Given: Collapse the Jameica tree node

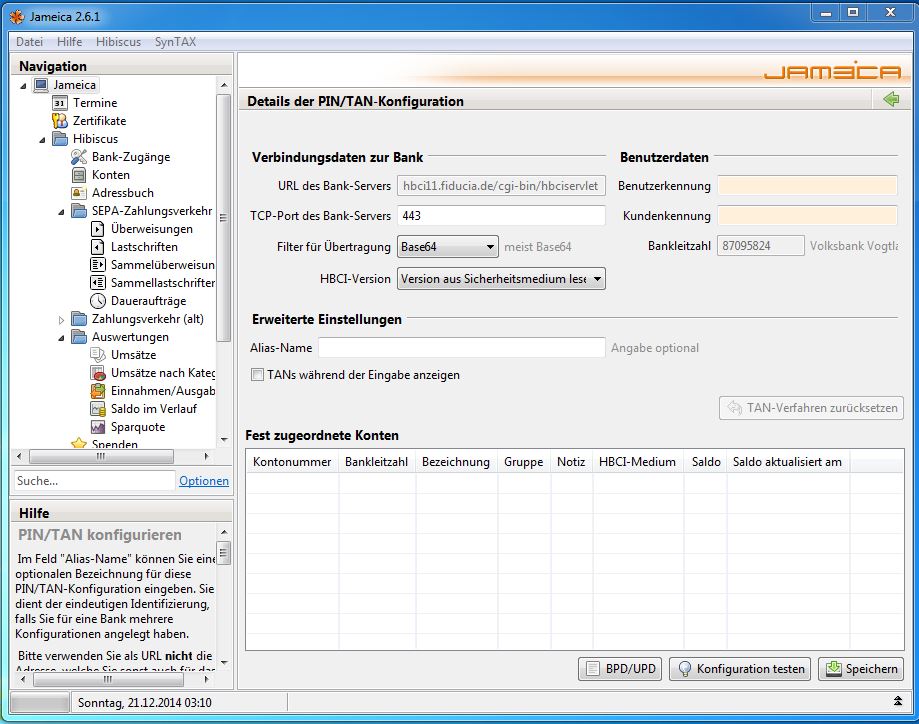Looking at the screenshot, I should click(23, 86).
